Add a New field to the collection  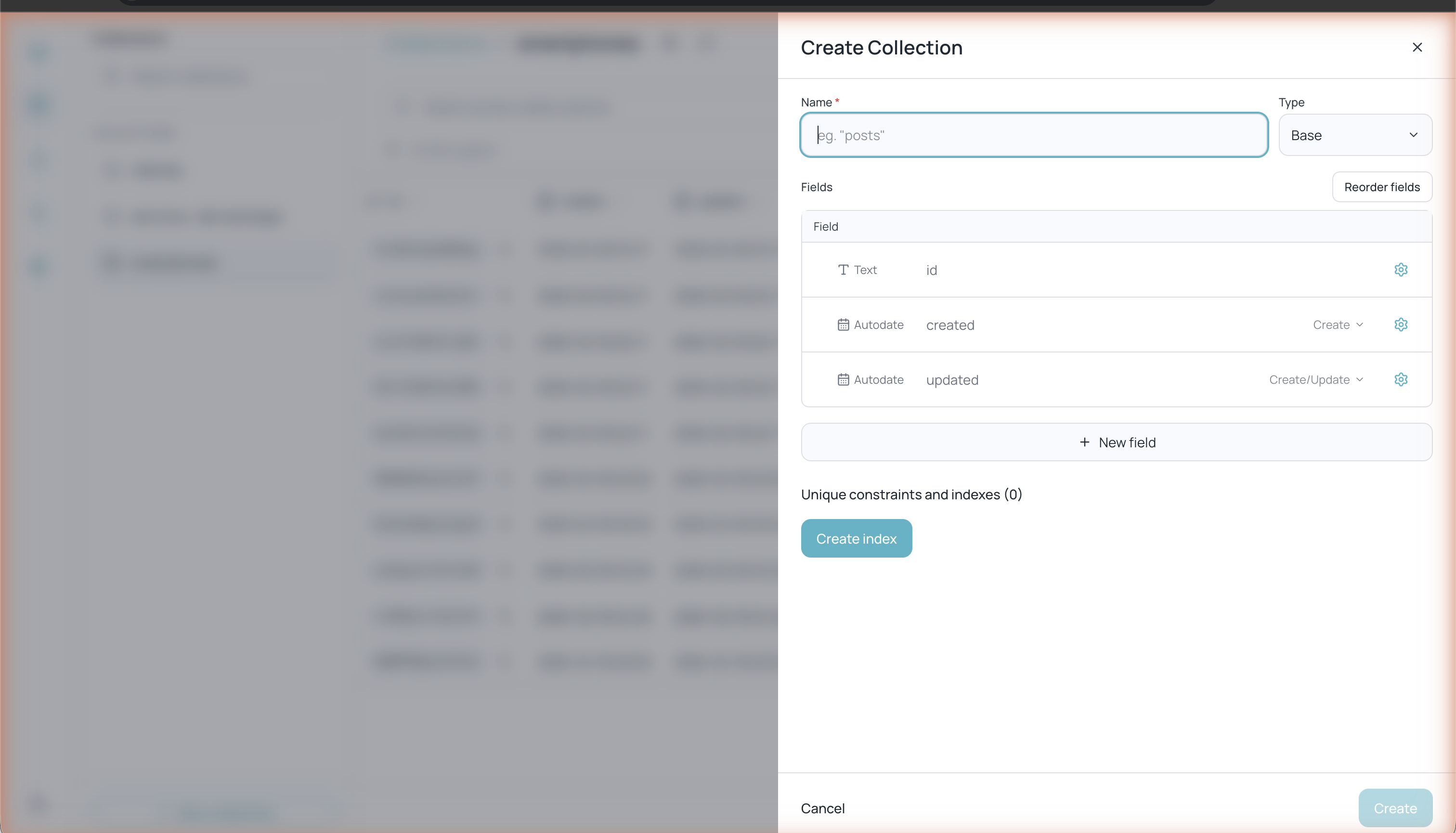coord(1116,442)
